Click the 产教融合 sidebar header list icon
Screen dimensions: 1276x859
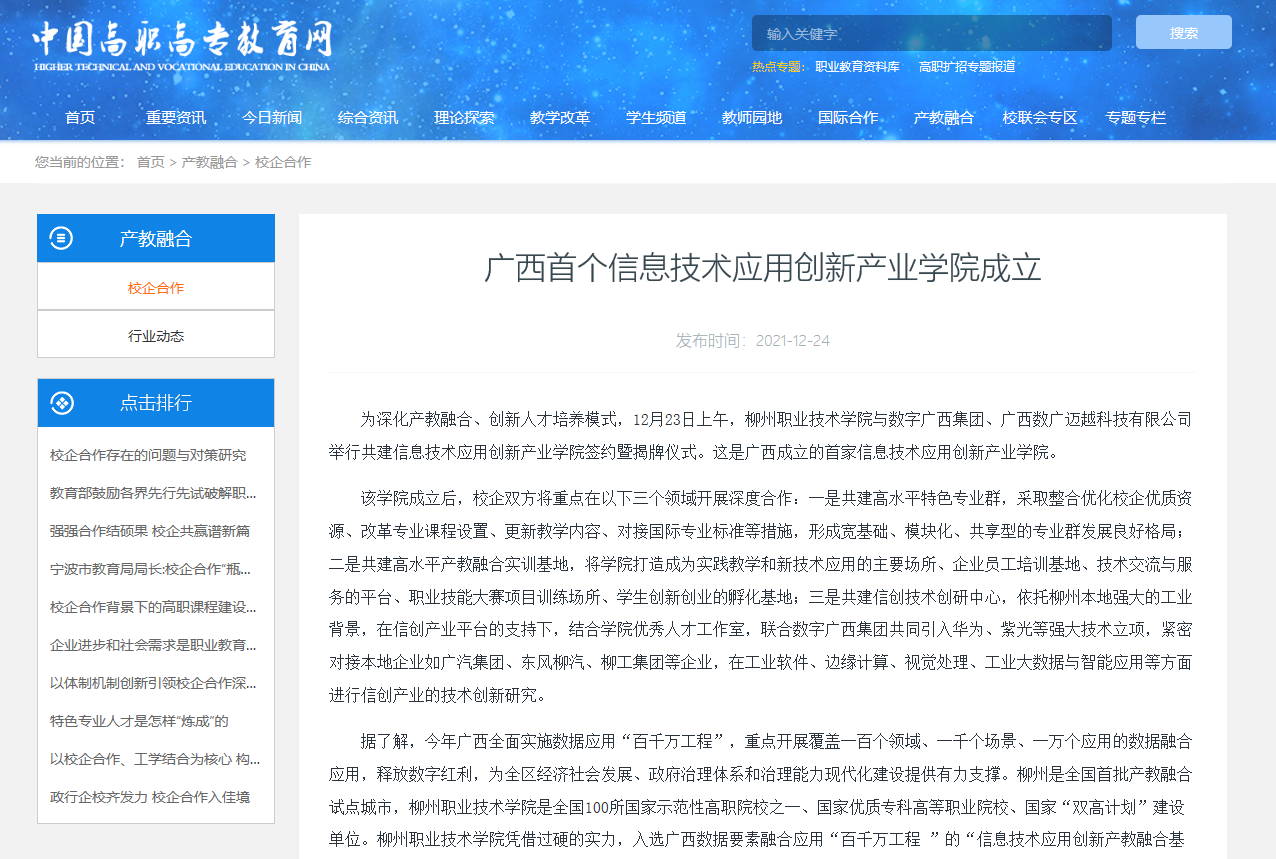click(61, 238)
